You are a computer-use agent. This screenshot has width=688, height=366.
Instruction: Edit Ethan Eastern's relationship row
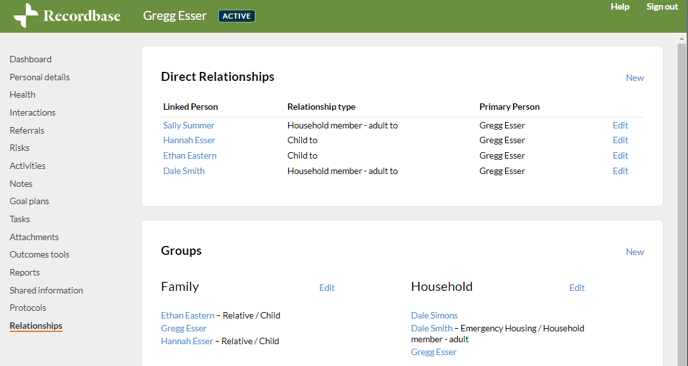pos(620,156)
